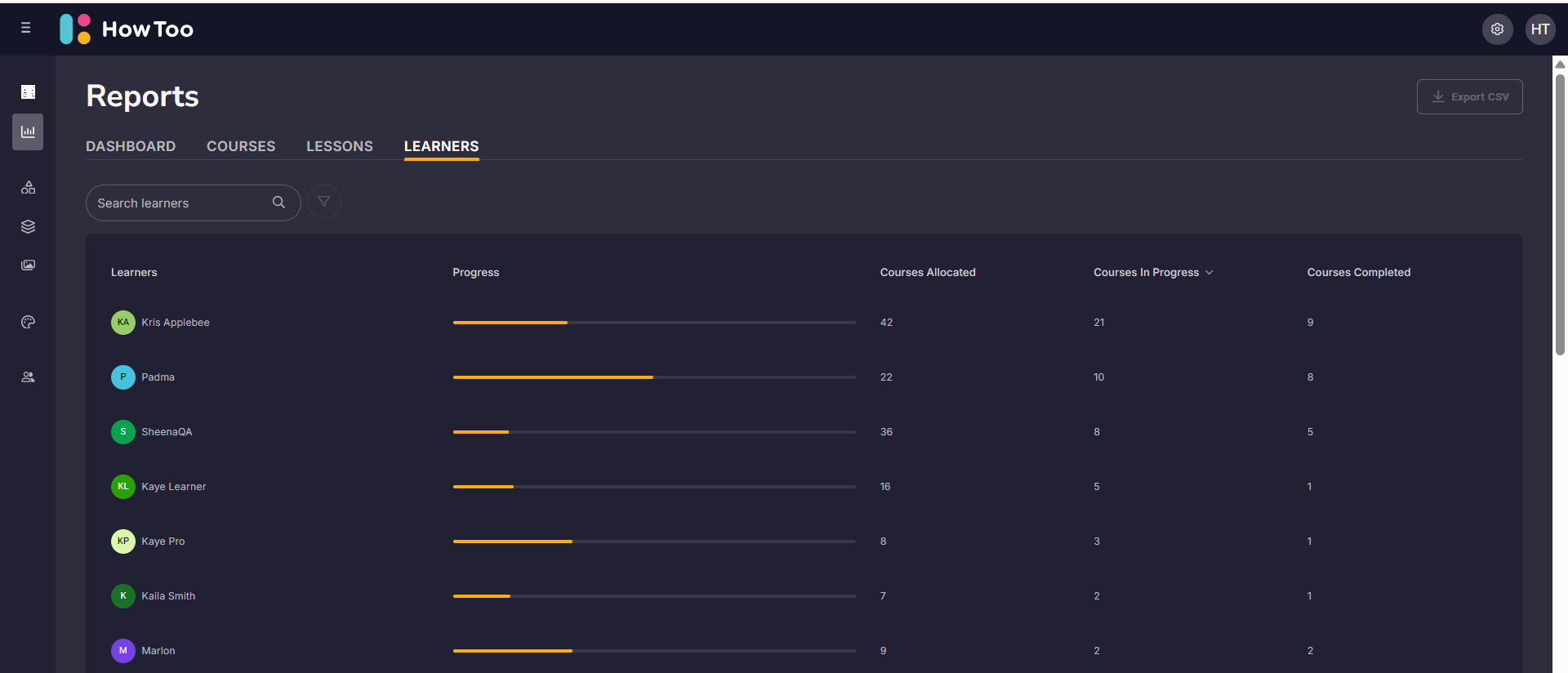
Task: Click the HowToo logo
Action: [127, 29]
